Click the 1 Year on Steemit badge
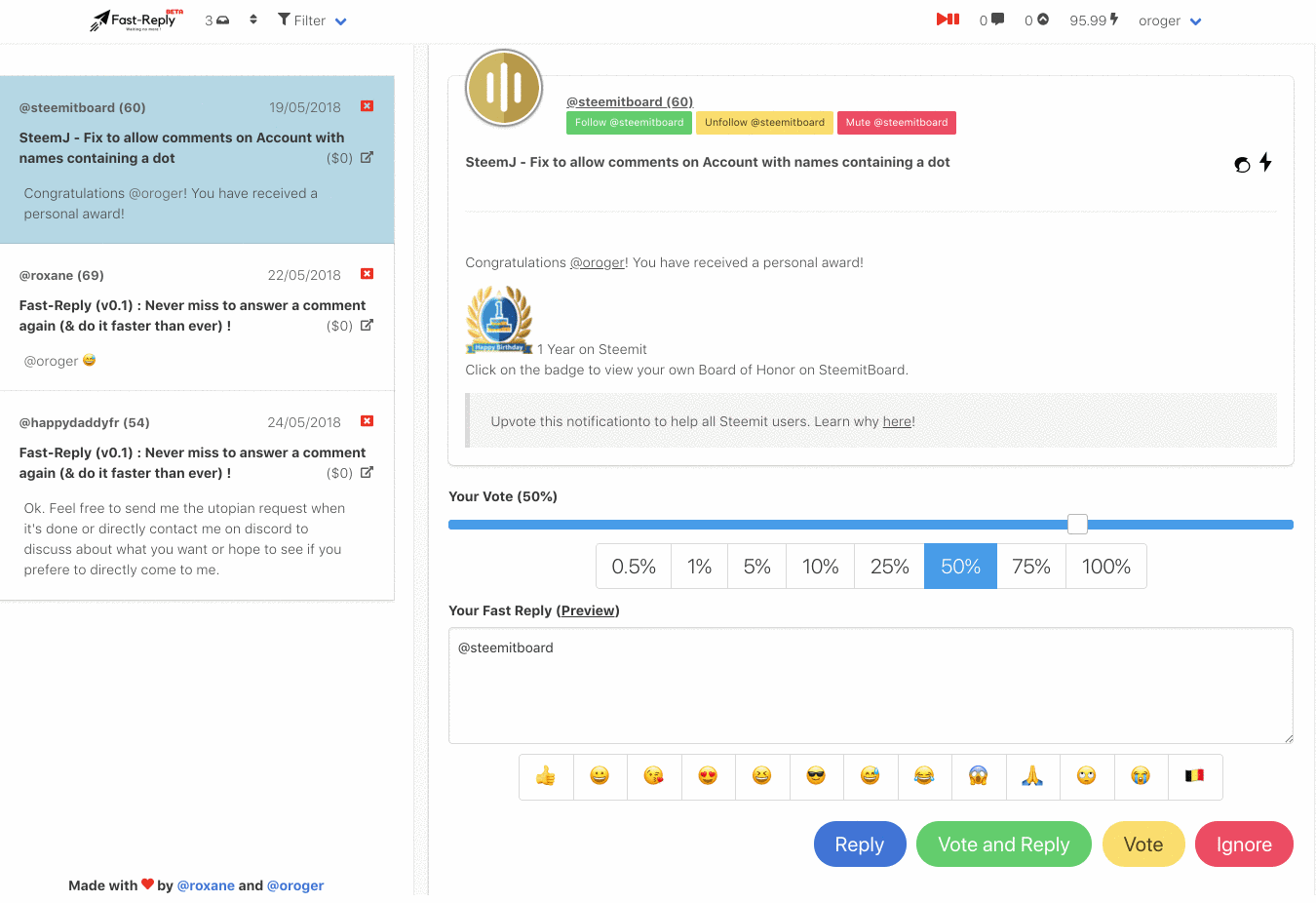 pos(499,320)
